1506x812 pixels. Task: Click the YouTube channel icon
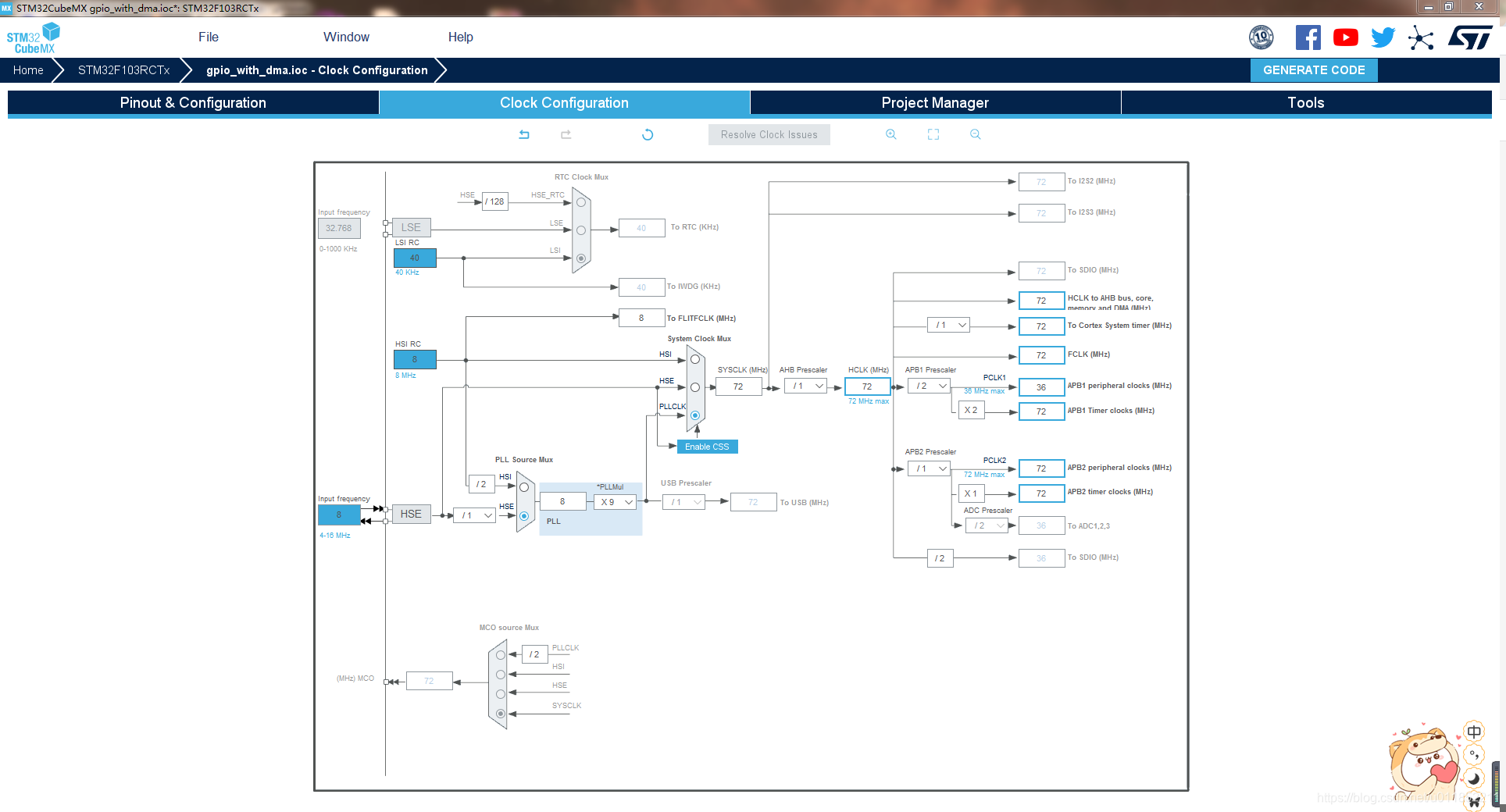point(1345,37)
